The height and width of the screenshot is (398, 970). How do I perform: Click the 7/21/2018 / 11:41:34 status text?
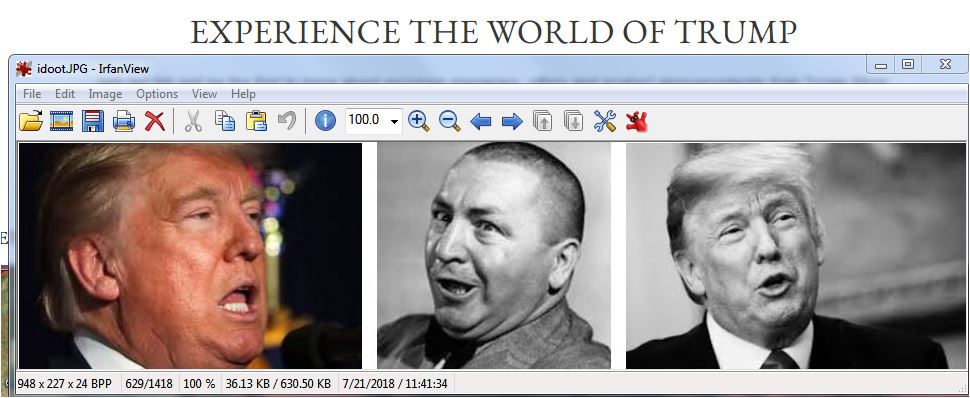(x=395, y=384)
